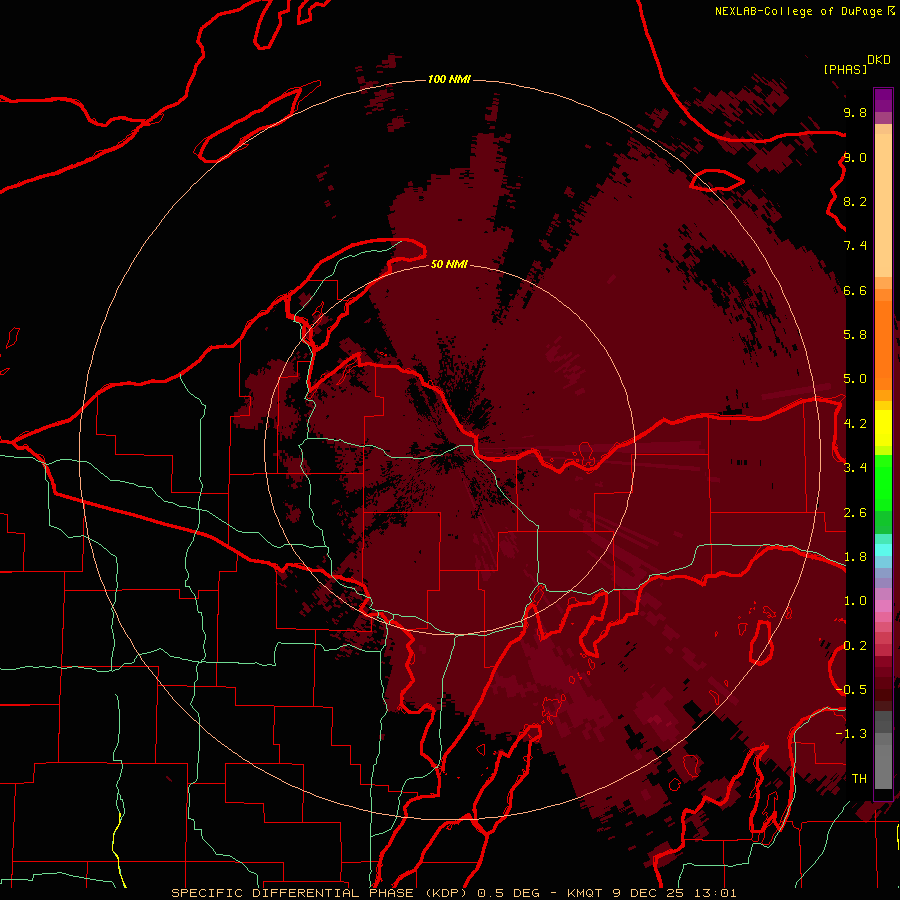The width and height of the screenshot is (900, 900).
Task: Click the 0.2 value on the color scale
Action: (x=855, y=645)
